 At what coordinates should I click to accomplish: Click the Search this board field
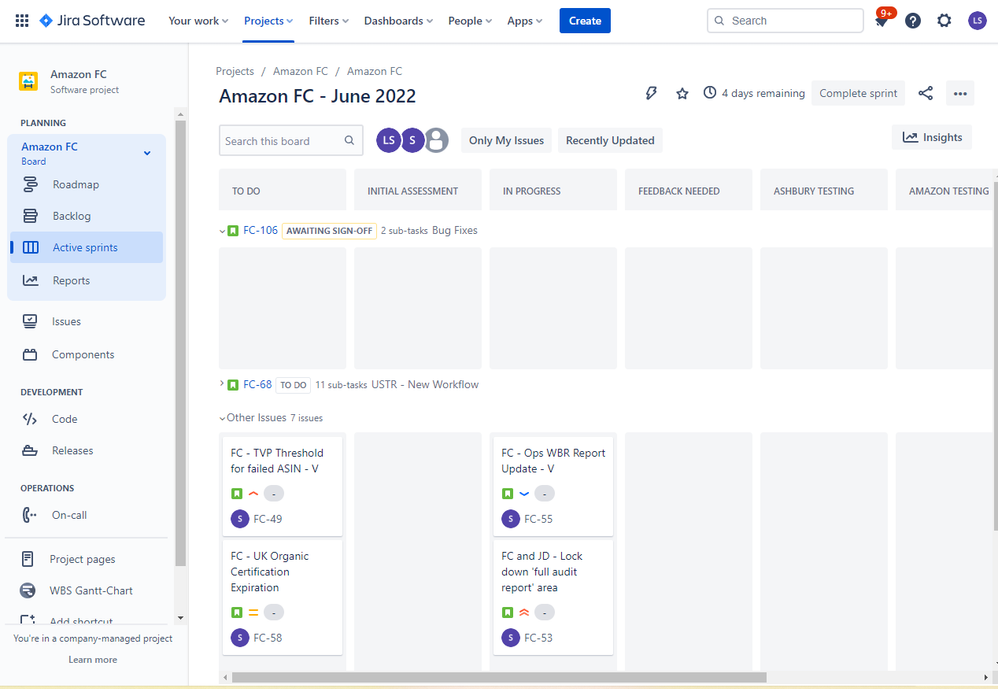[291, 141]
